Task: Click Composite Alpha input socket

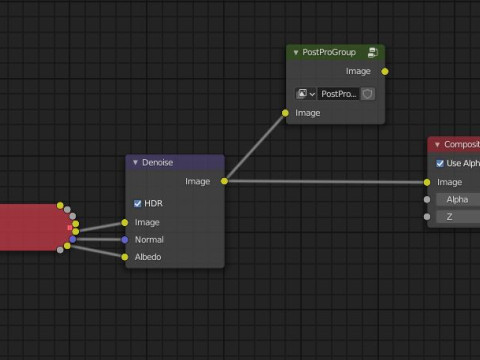Action: 427,199
